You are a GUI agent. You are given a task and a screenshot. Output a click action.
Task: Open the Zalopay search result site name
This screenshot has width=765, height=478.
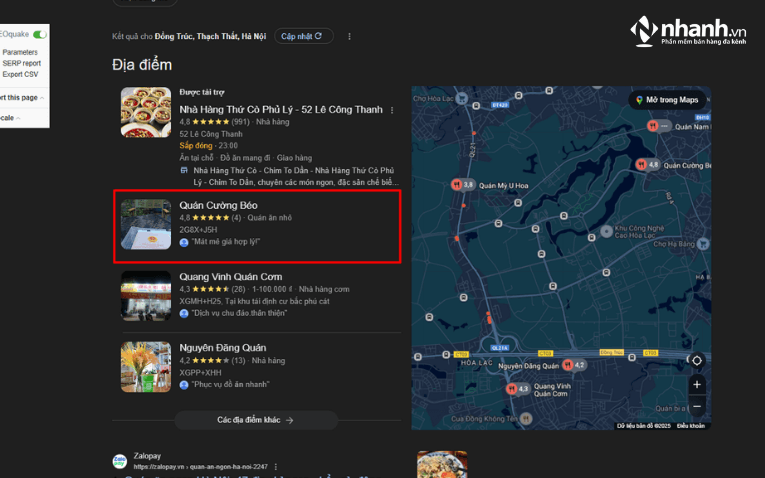(x=147, y=456)
